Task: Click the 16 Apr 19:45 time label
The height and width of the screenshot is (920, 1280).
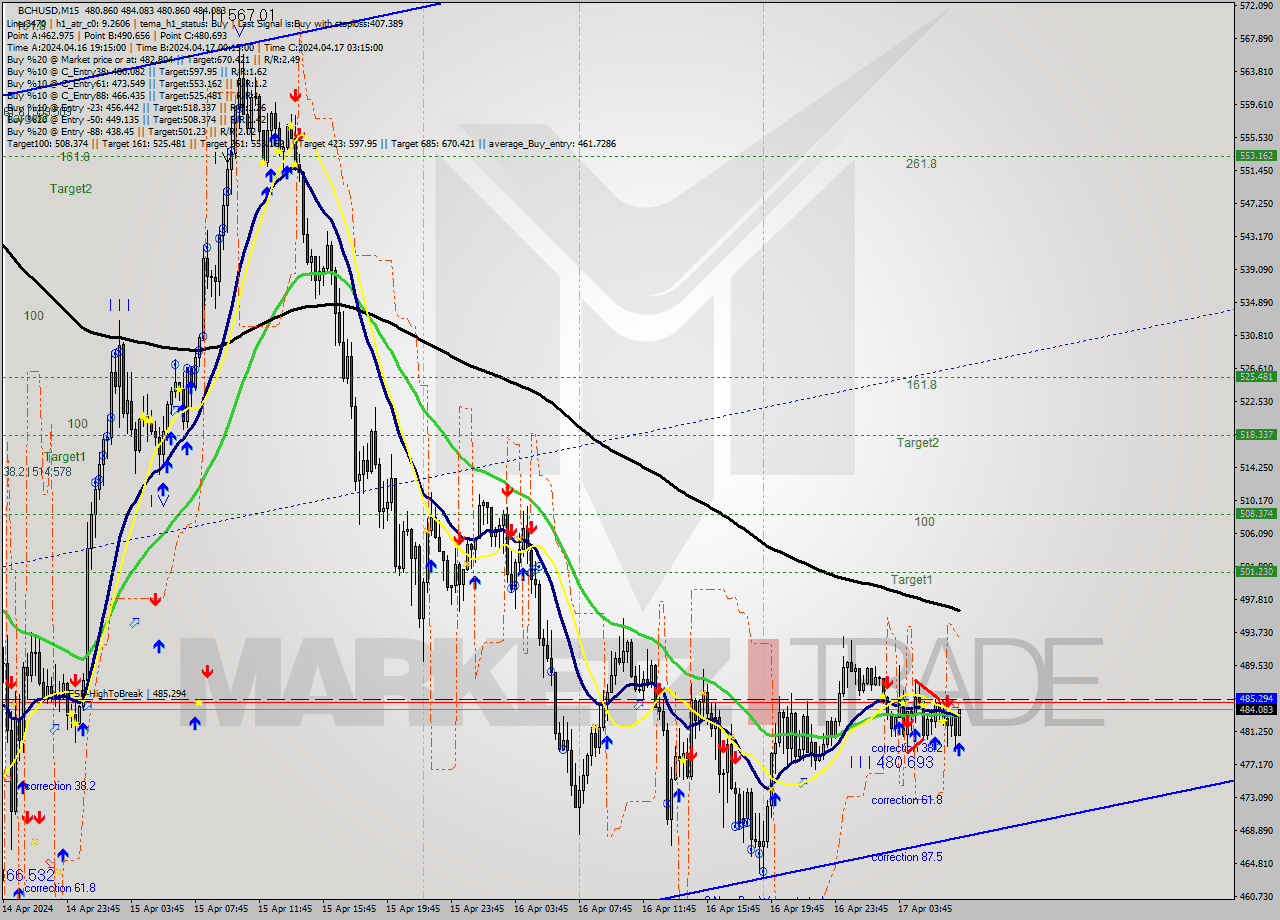Action: point(798,909)
